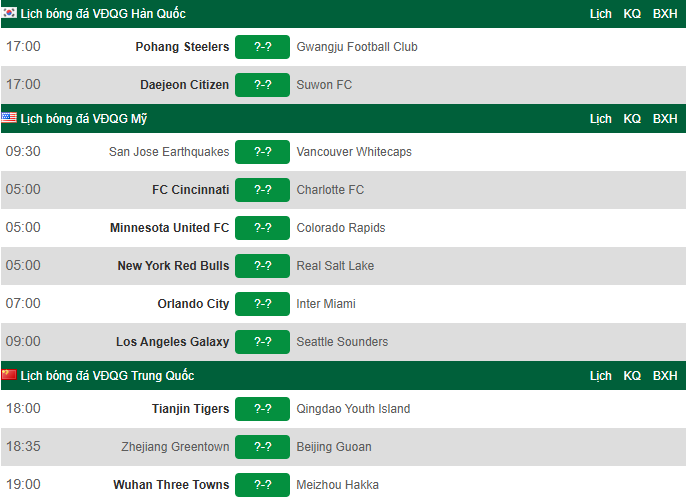Open Lịch tab for VĐQG Hàn Quốc
Image resolution: width=686 pixels, height=502 pixels.
(600, 14)
